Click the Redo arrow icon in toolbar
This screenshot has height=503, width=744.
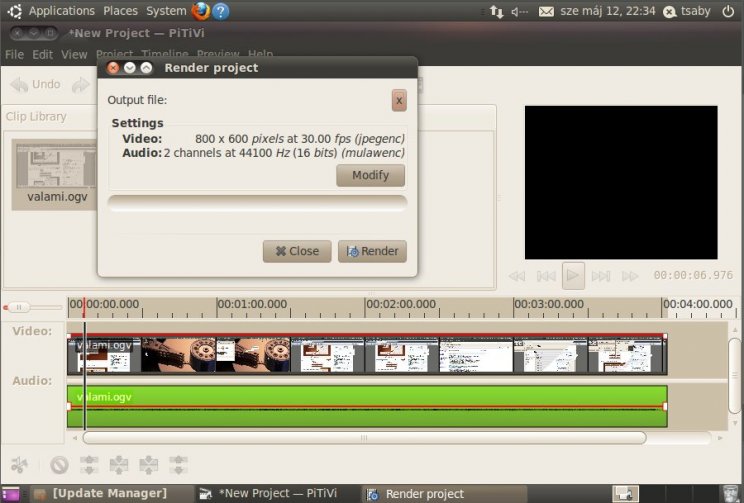click(x=81, y=85)
